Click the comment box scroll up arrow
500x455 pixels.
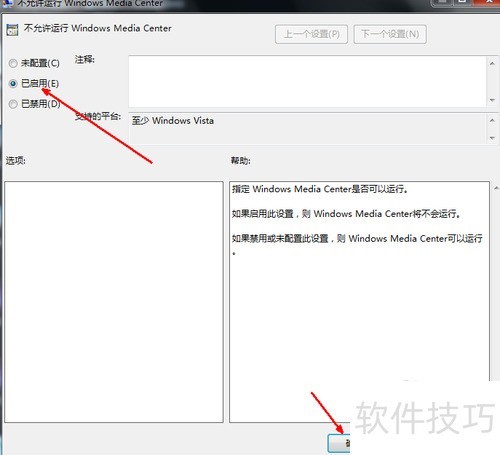[492, 63]
